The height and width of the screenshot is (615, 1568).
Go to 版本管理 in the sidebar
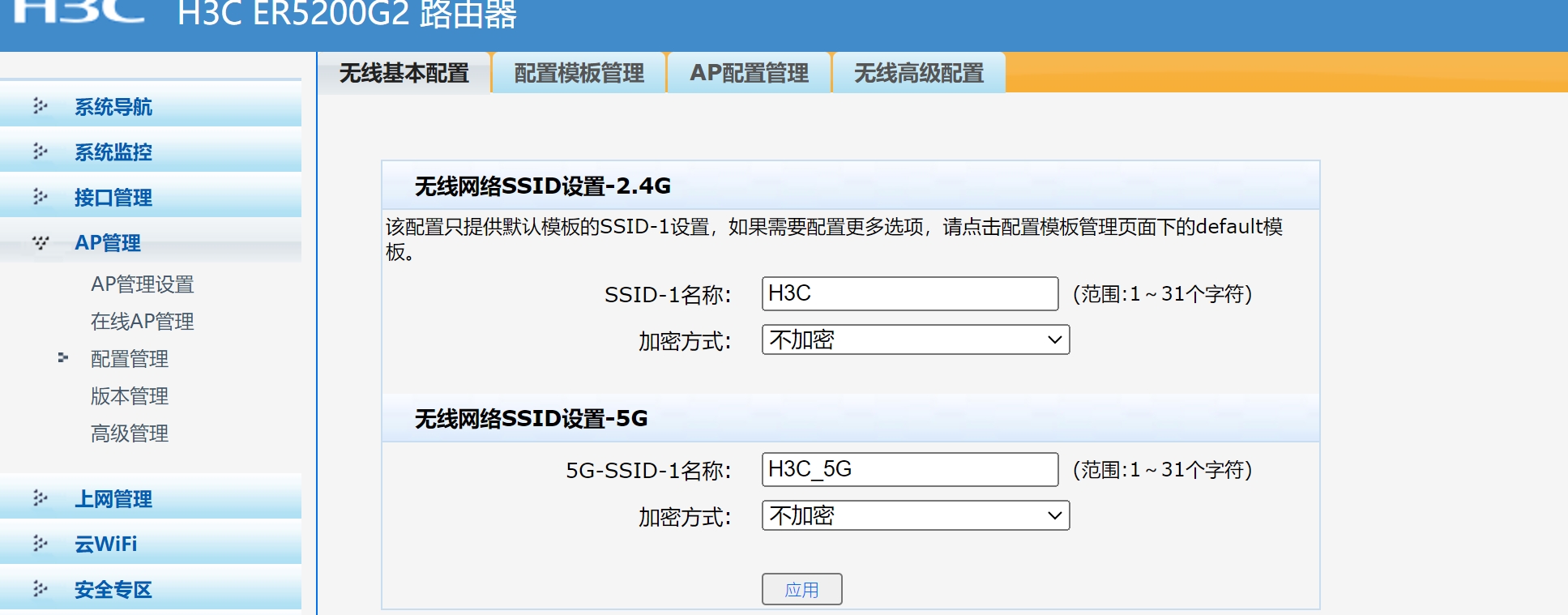[130, 396]
